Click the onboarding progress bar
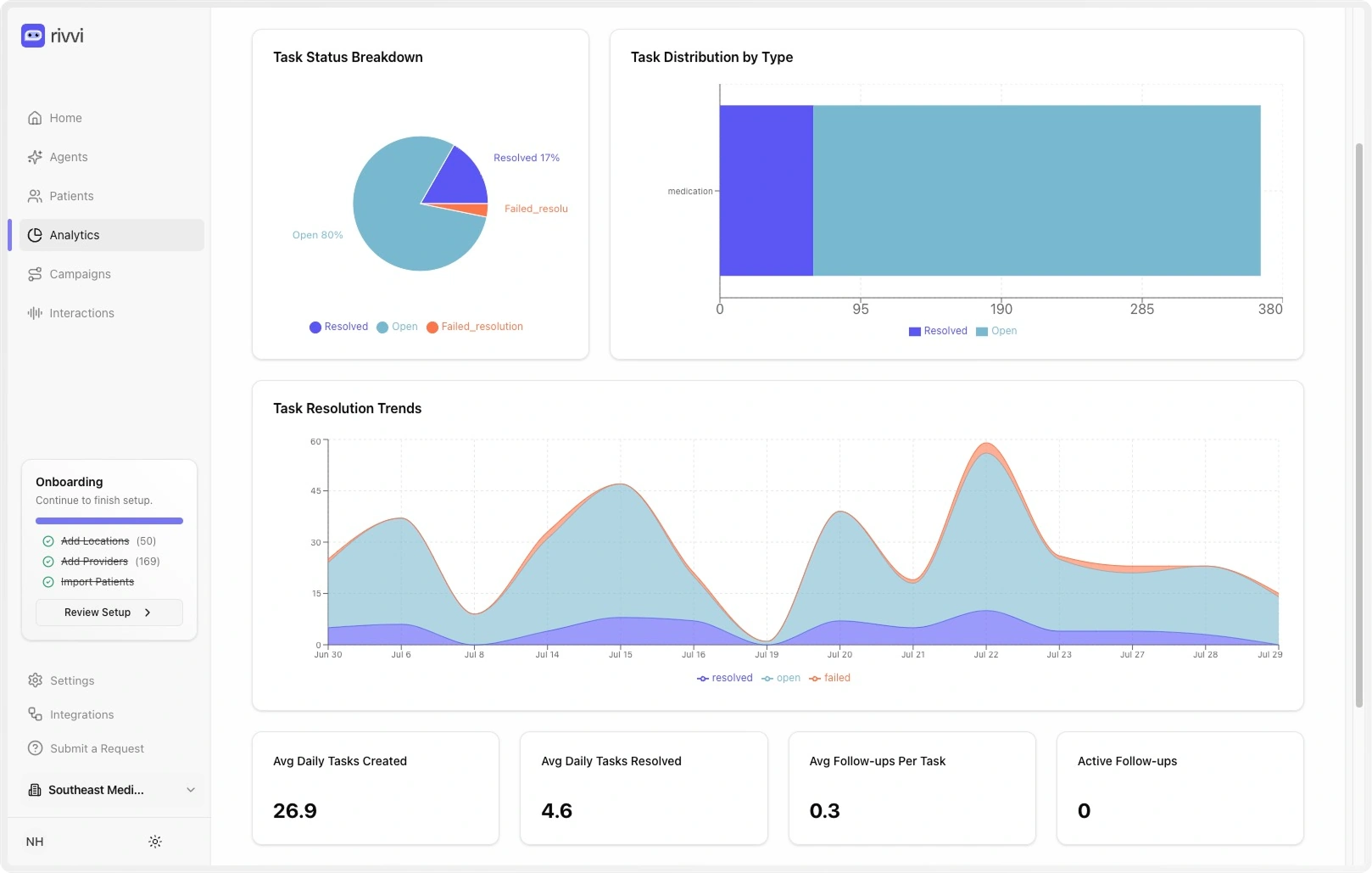 (x=109, y=520)
